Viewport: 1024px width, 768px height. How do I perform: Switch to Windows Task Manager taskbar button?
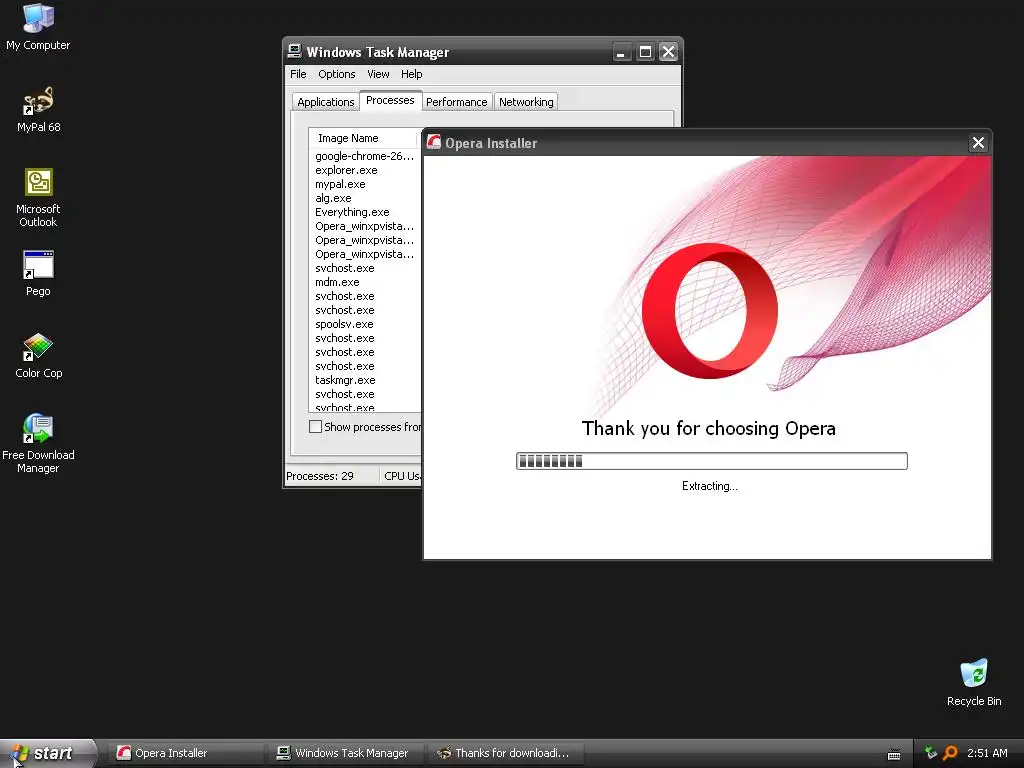point(344,753)
